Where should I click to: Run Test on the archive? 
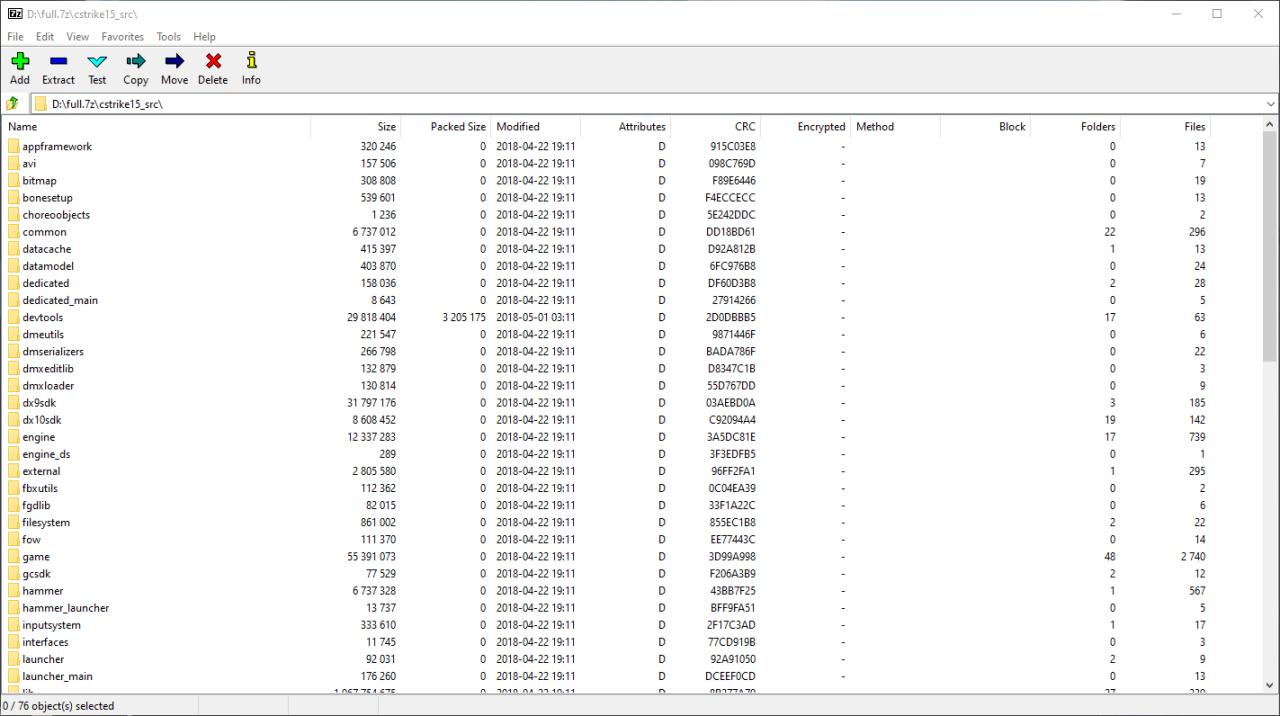tap(97, 62)
